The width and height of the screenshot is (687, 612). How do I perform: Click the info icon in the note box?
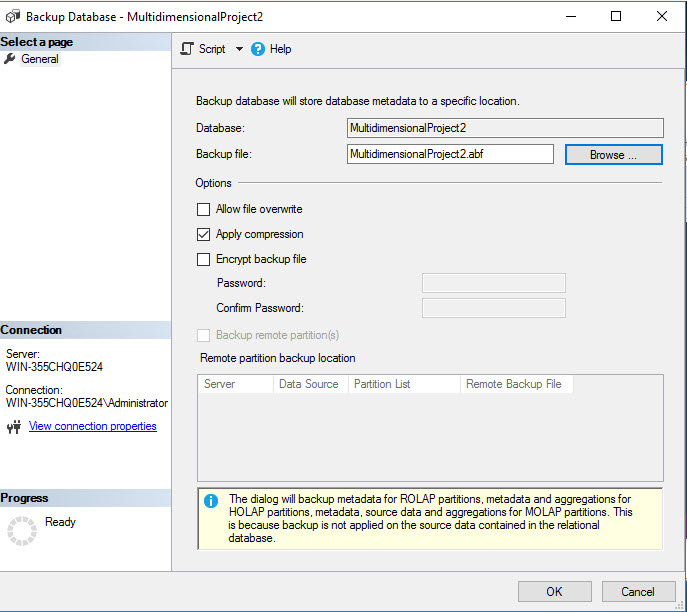[211, 501]
